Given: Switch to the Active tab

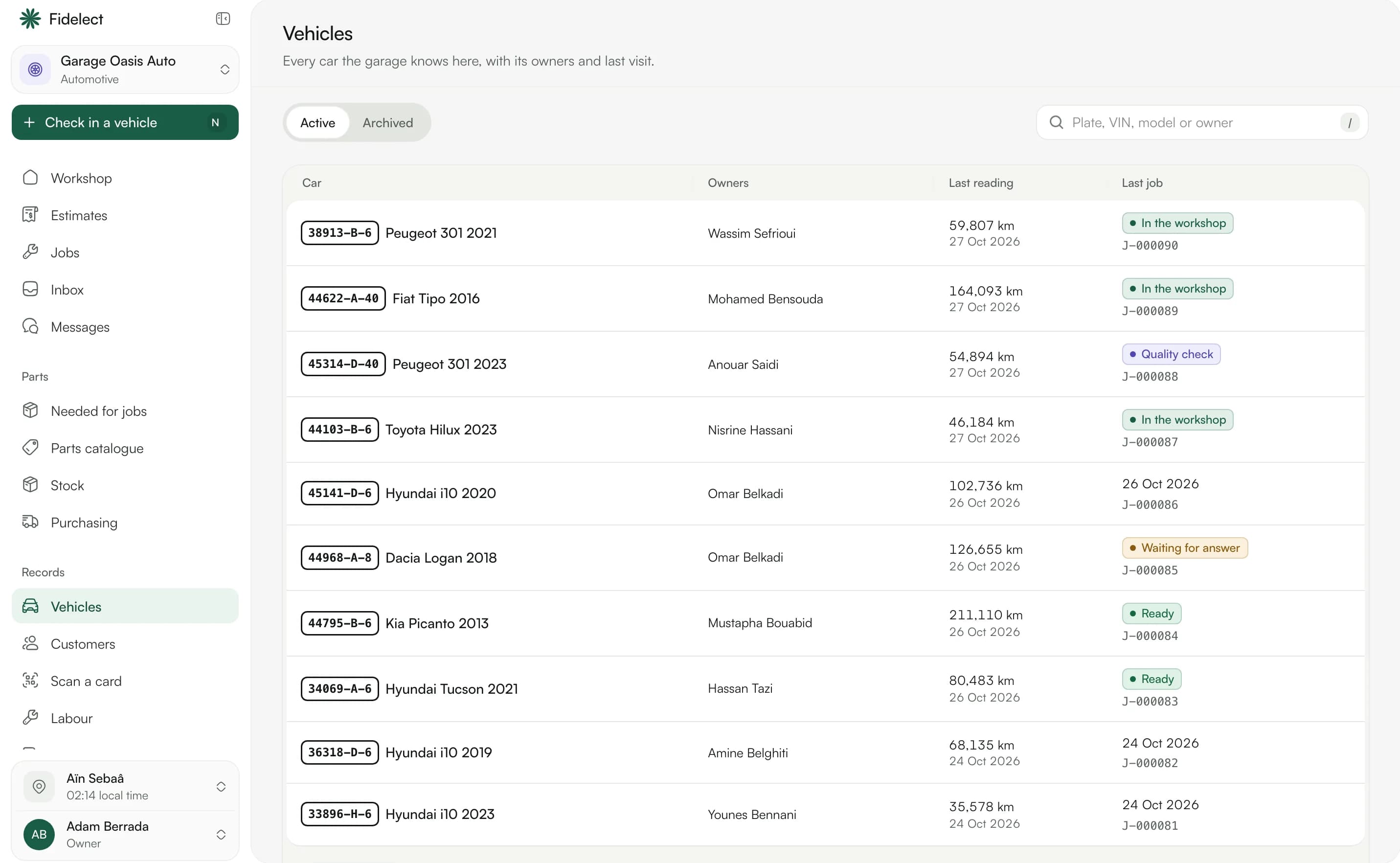Looking at the screenshot, I should [318, 123].
